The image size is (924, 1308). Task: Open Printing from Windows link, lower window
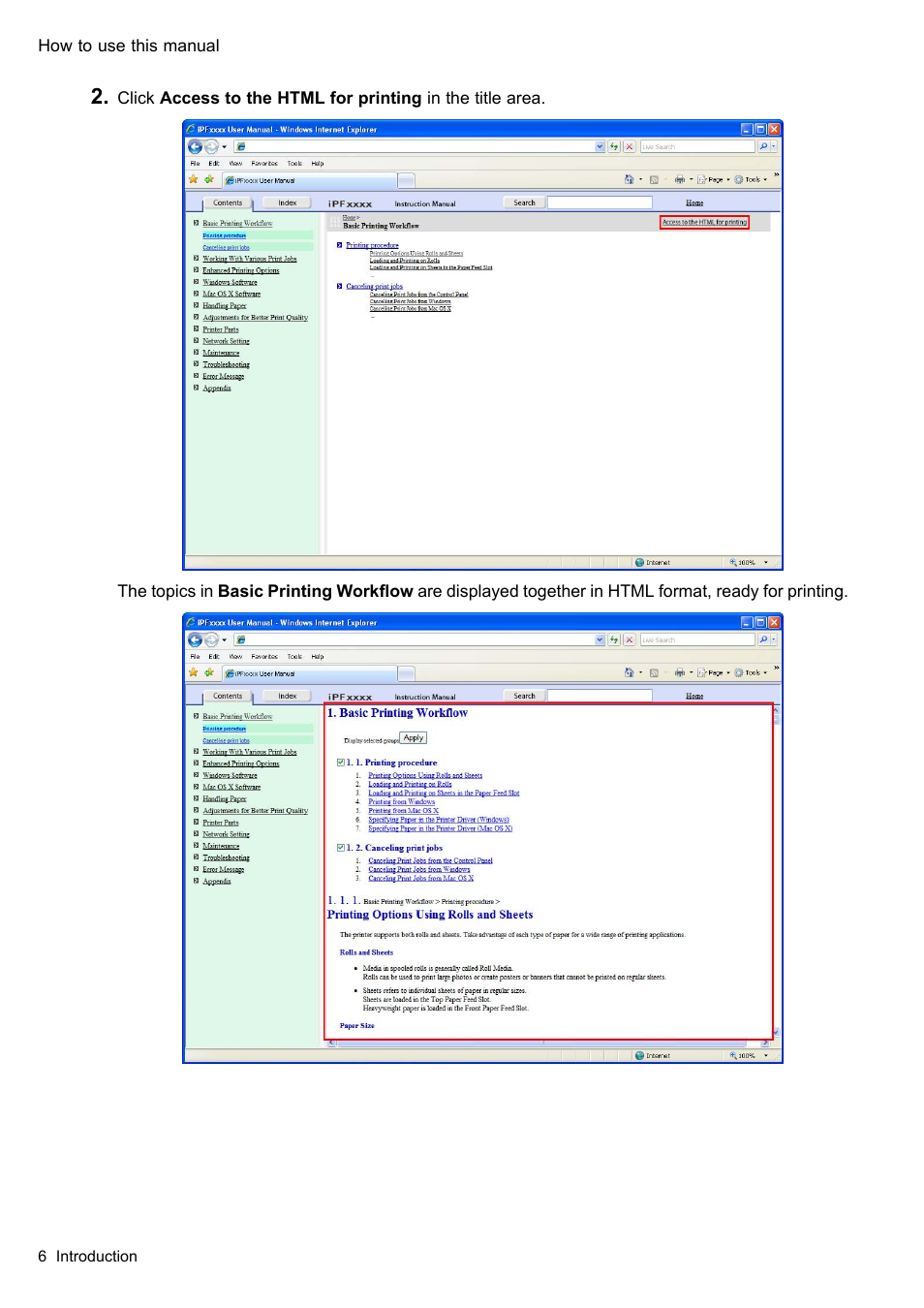(401, 802)
